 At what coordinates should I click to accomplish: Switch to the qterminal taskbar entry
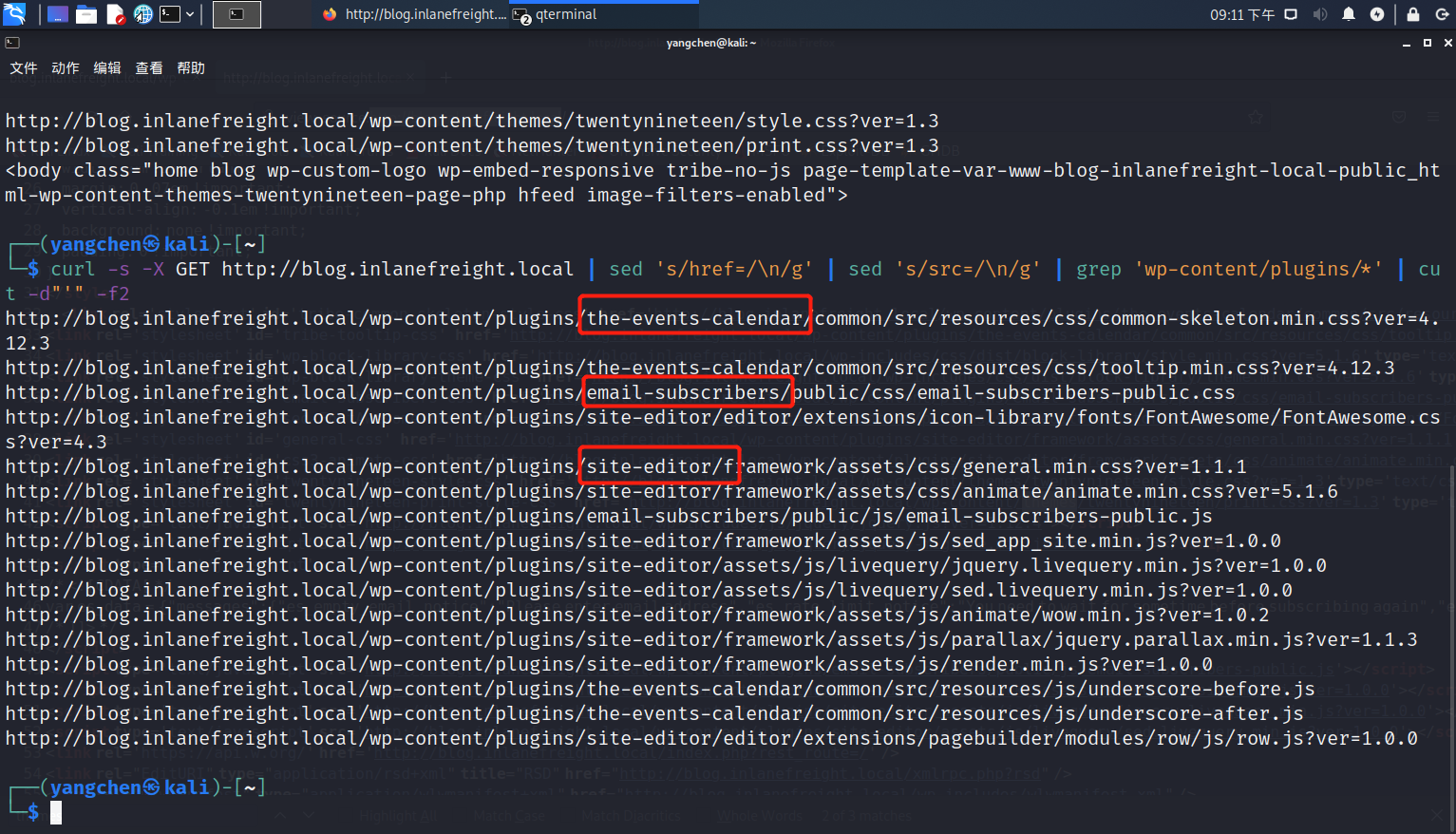click(x=604, y=14)
